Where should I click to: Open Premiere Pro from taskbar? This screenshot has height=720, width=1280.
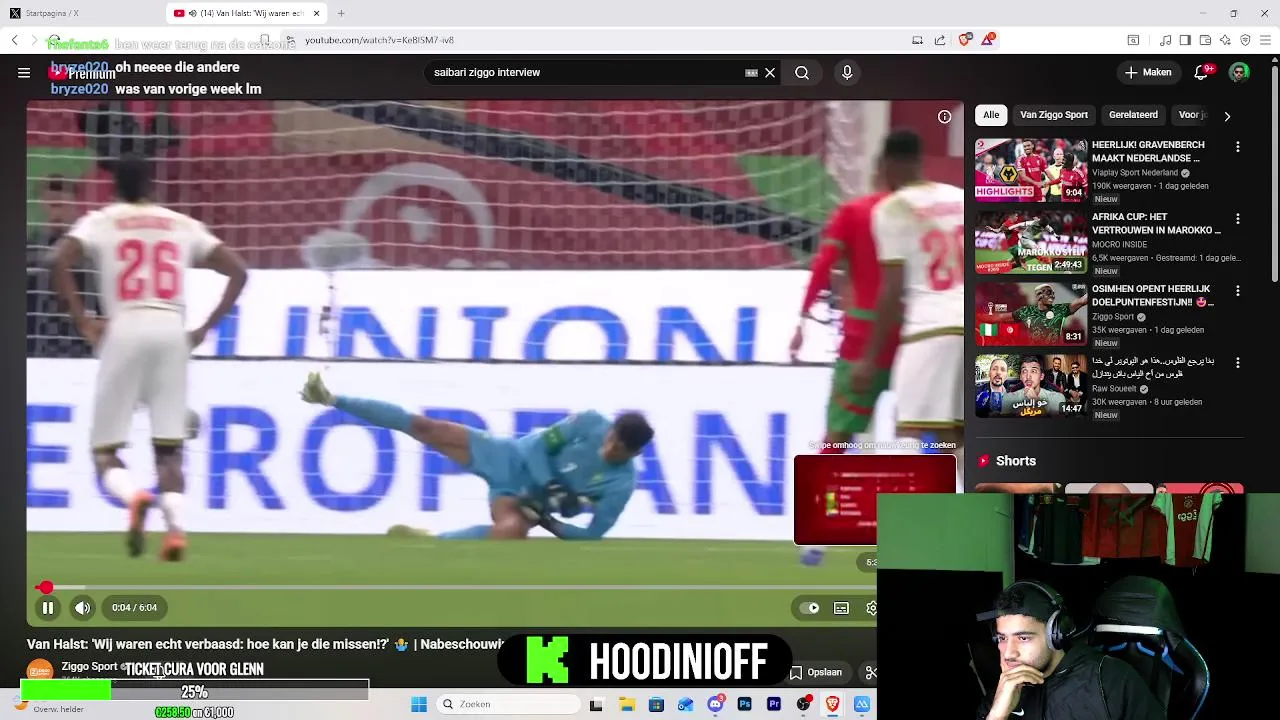773,704
